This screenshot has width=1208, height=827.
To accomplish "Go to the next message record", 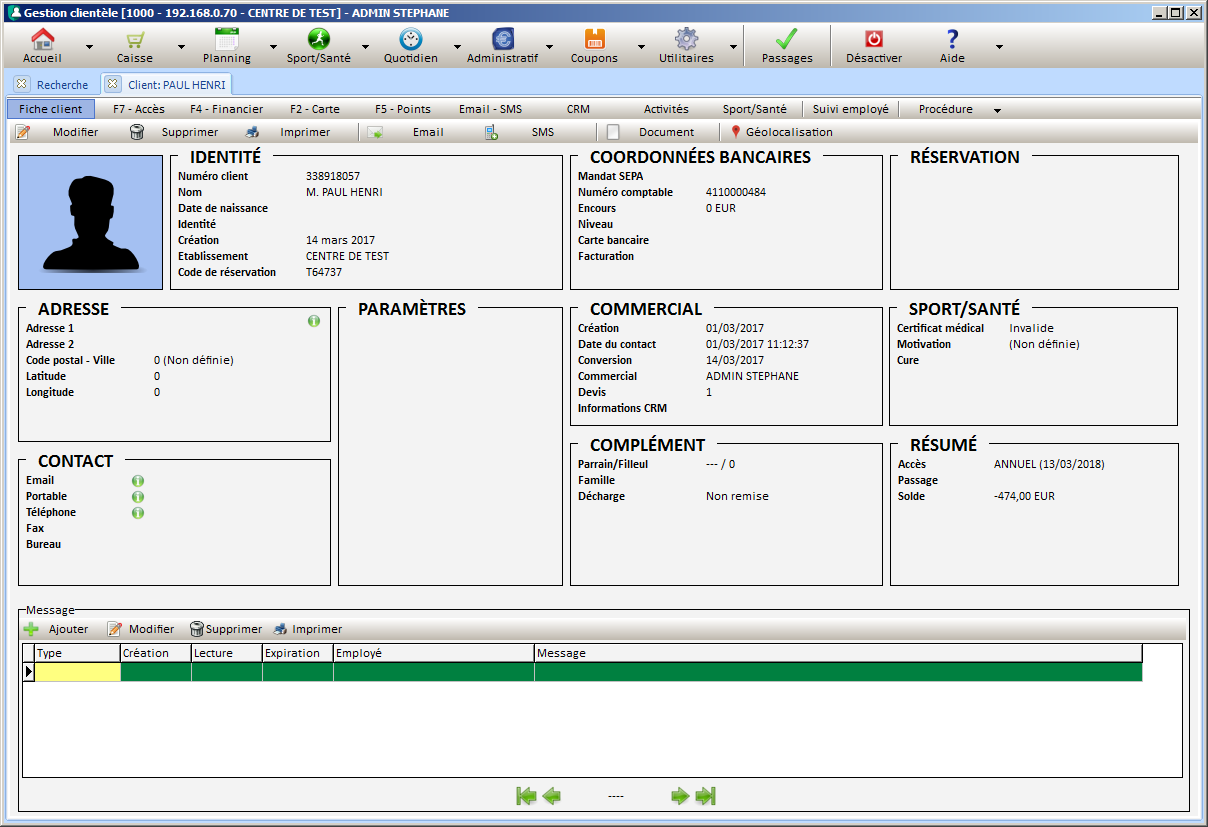I will [680, 796].
